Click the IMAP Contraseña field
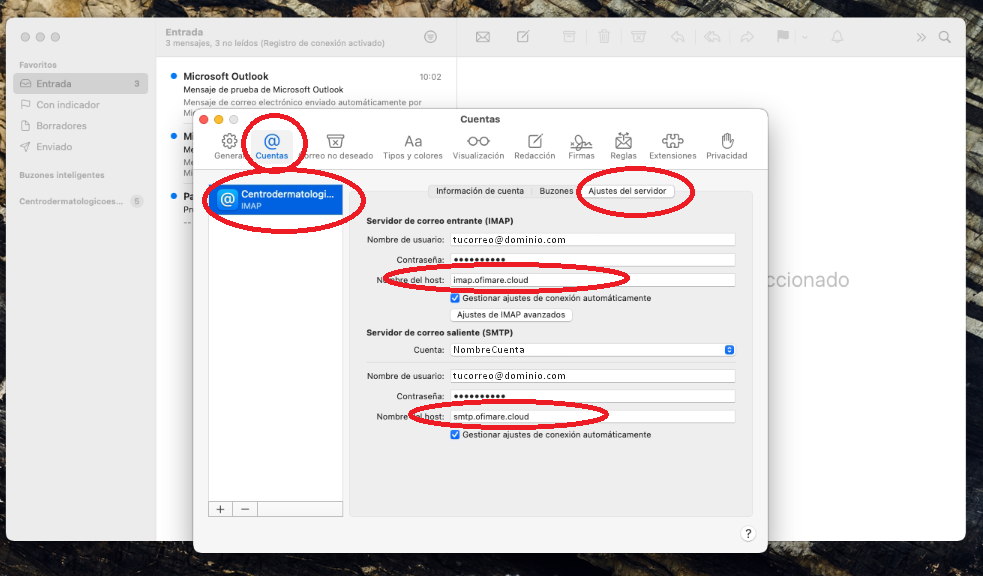The width and height of the screenshot is (983, 576). click(592, 259)
